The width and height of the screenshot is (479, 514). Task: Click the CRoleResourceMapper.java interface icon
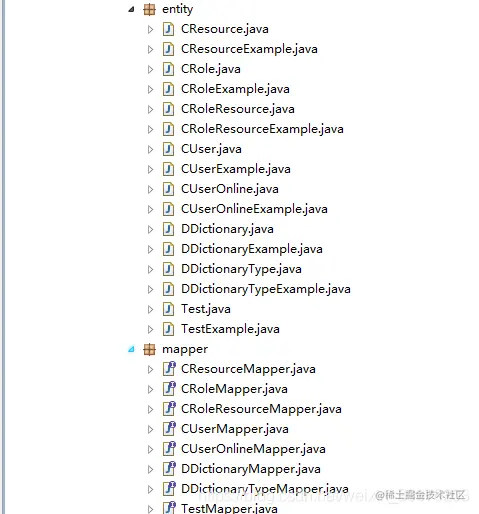169,409
